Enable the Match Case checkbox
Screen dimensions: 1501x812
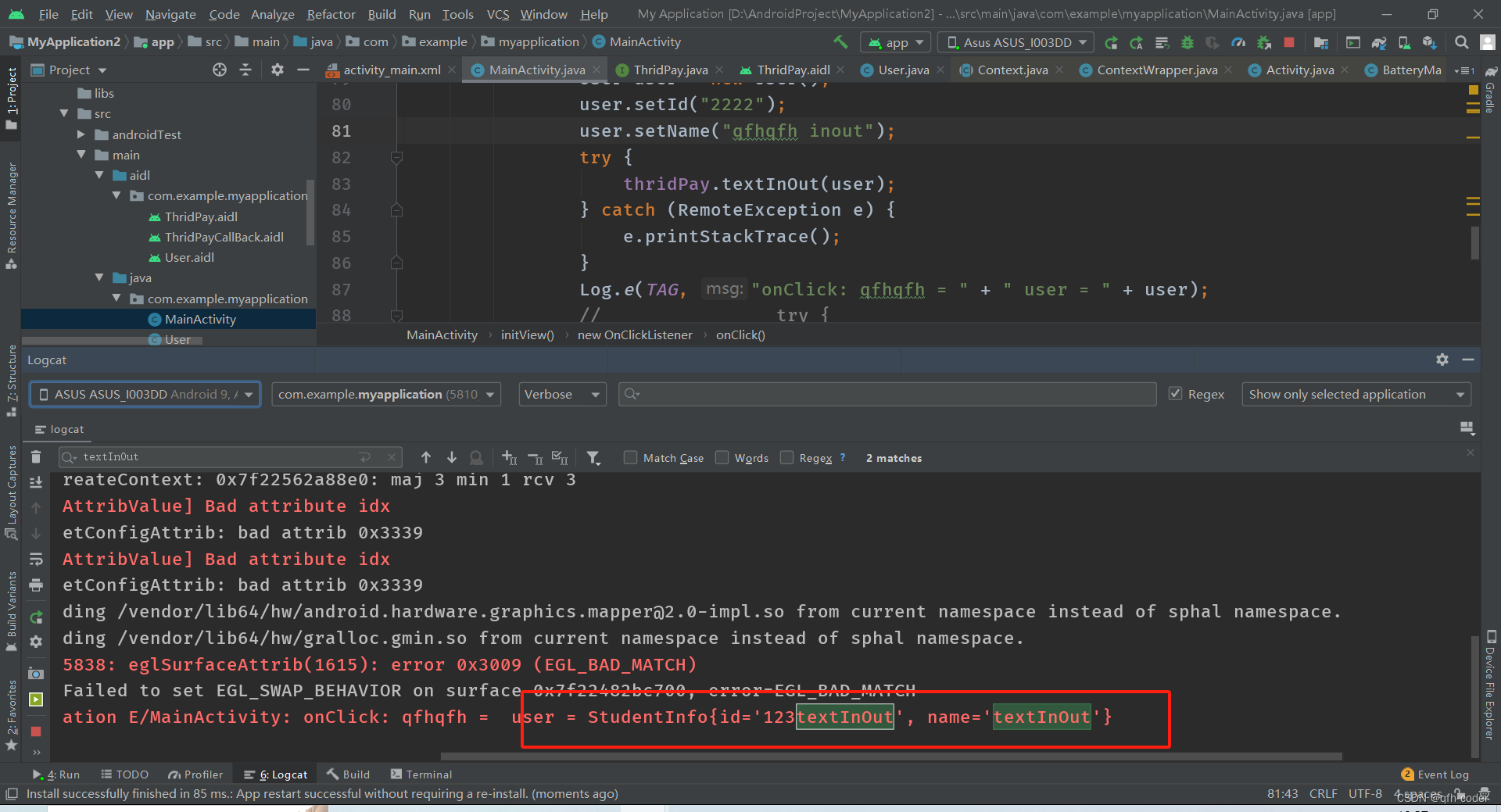(x=630, y=457)
